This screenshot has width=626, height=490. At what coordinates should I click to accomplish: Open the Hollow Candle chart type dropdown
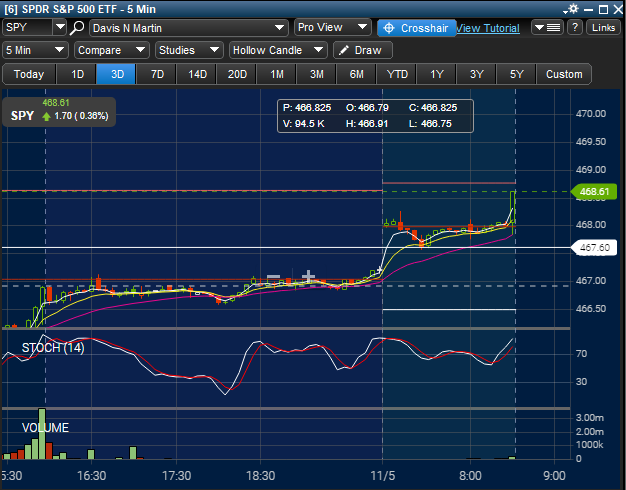(278, 50)
